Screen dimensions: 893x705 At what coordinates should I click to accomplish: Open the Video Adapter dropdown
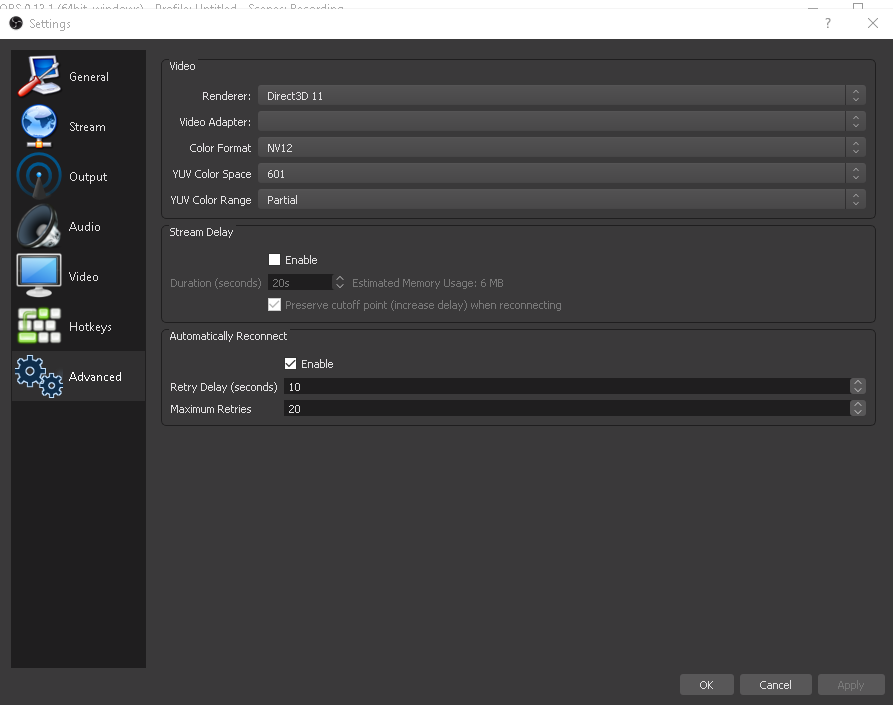[x=562, y=121]
